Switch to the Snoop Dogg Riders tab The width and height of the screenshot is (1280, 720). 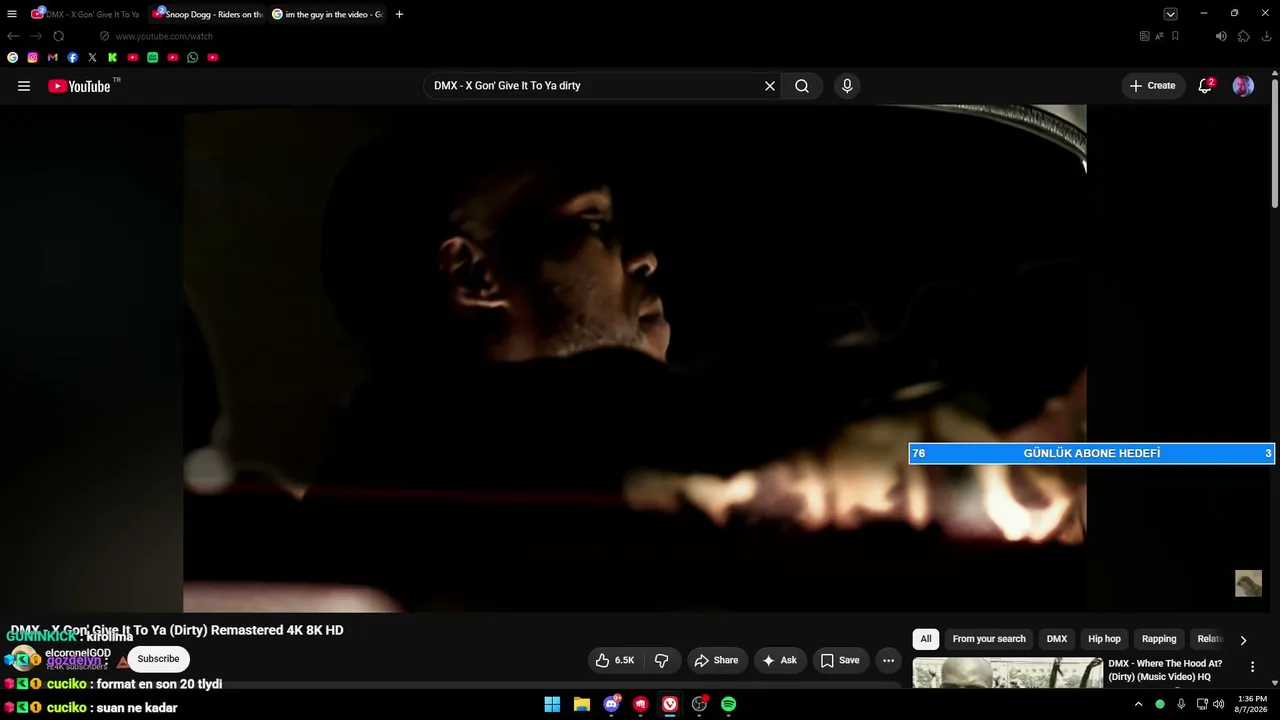pyautogui.click(x=208, y=14)
